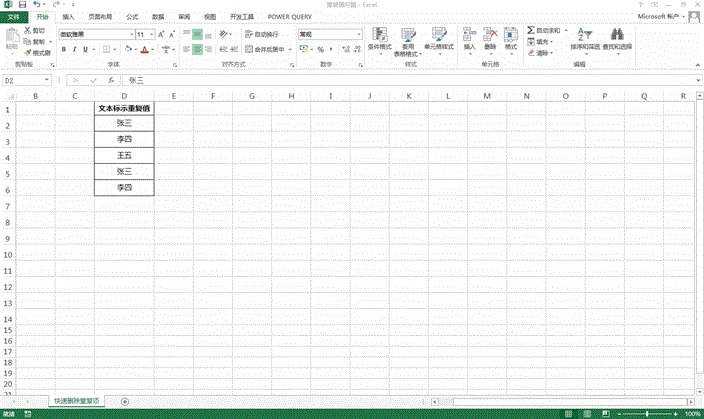
Task: Open the font name dropdown
Action: click(x=128, y=34)
